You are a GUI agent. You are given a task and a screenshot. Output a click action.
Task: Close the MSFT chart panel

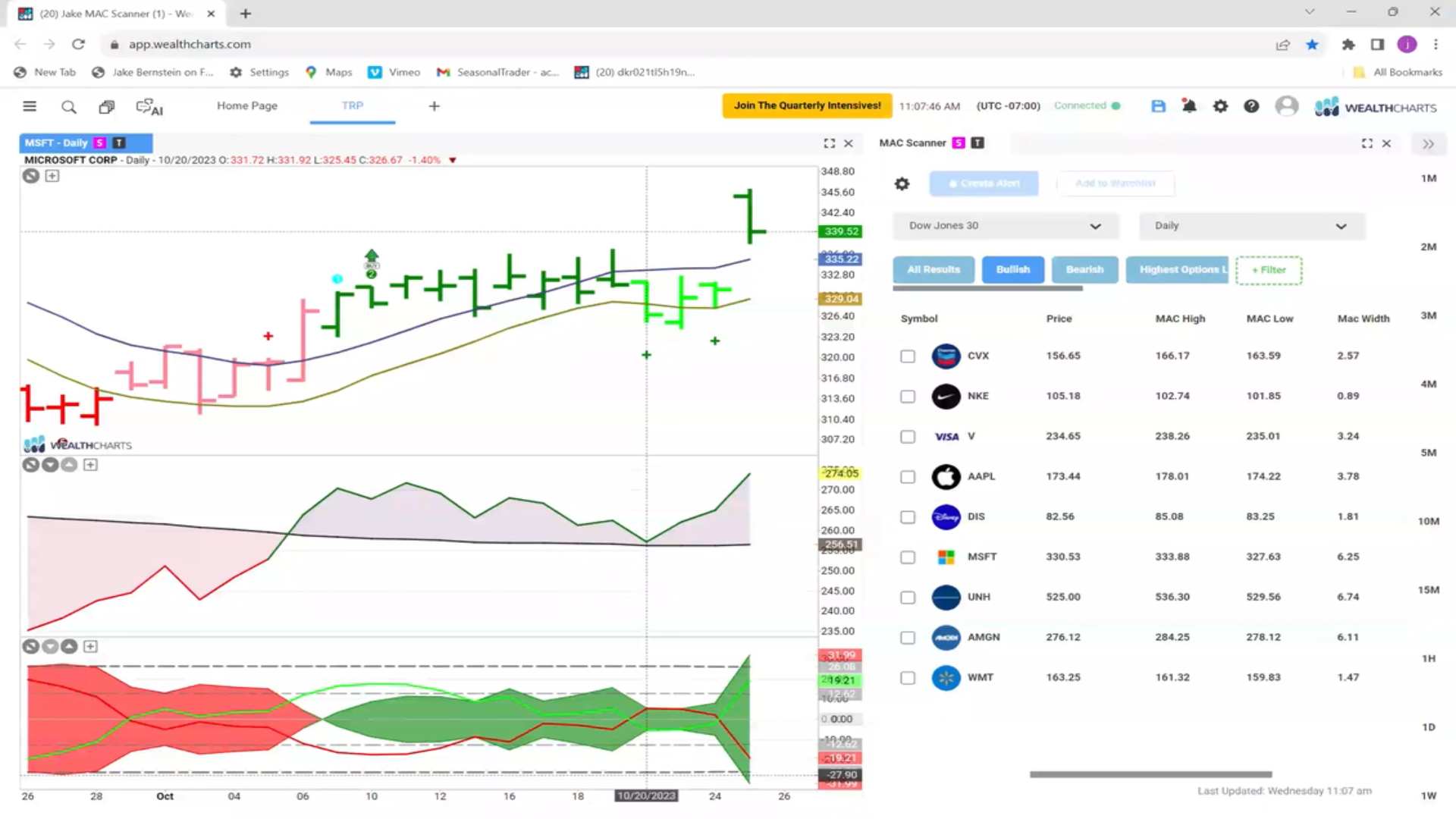tap(849, 143)
